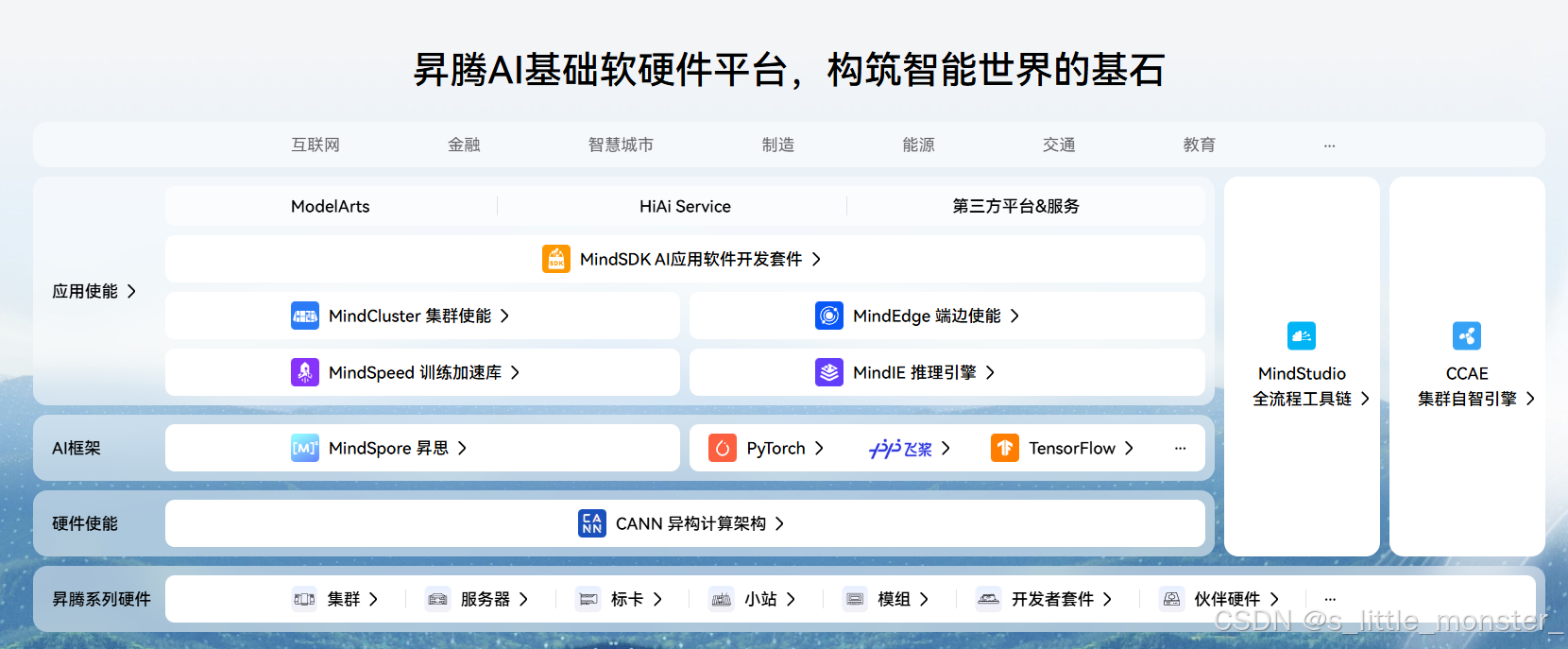Open the 开发者套件 hardware link

(x=1052, y=599)
